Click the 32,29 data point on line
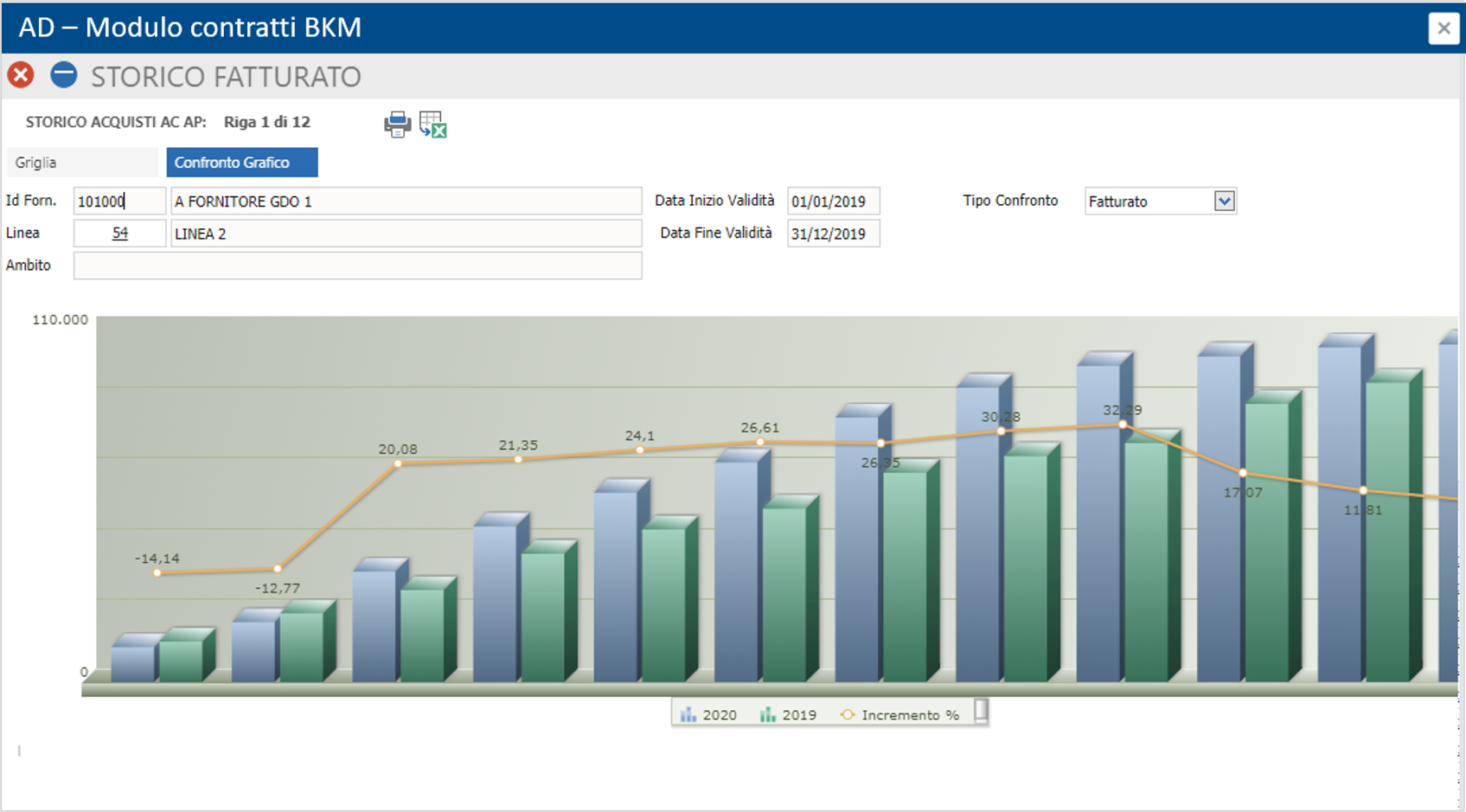 pos(1123,425)
